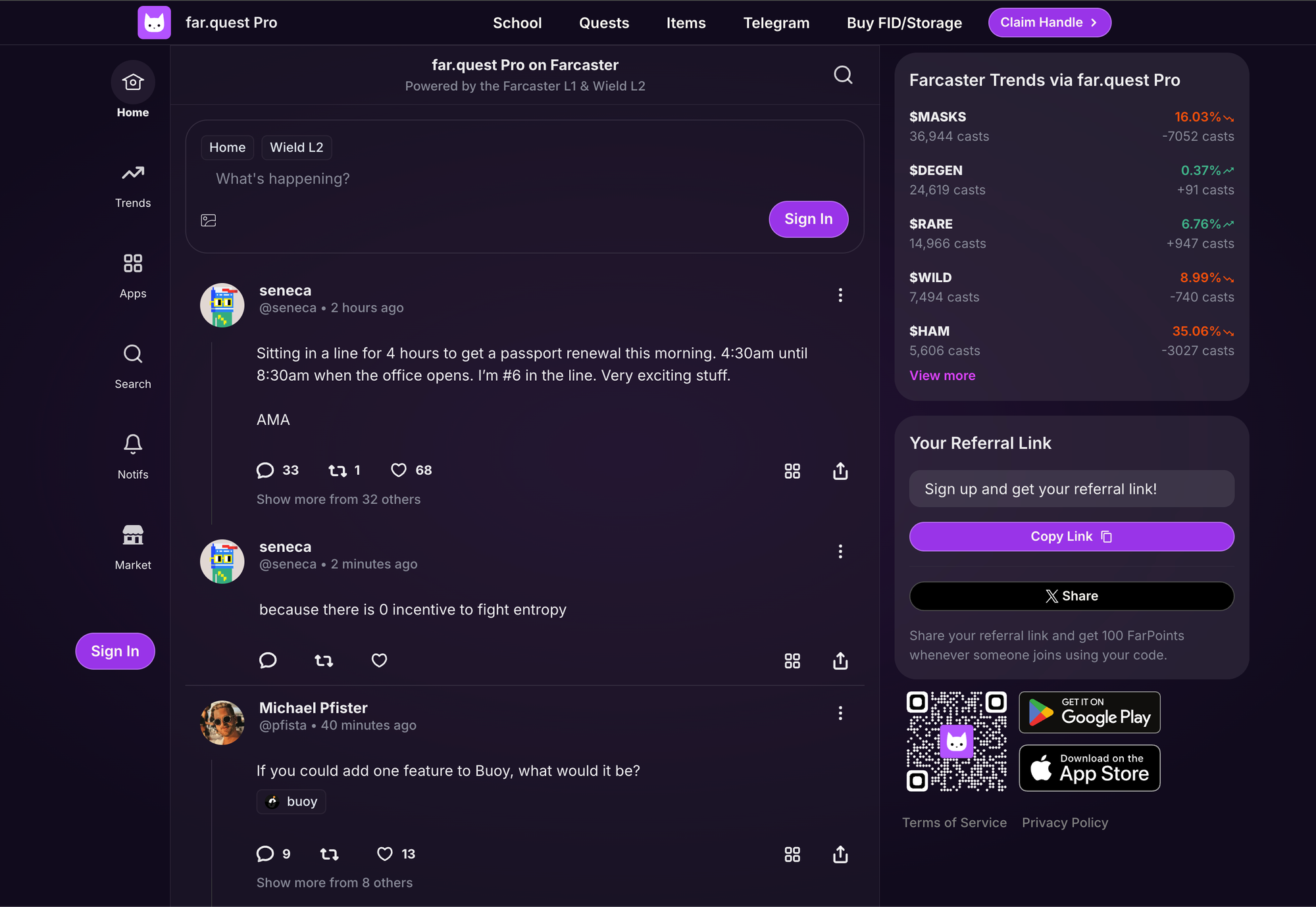Click the grid/embed icon on pfista's post
This screenshot has width=1316, height=907.
tap(793, 854)
